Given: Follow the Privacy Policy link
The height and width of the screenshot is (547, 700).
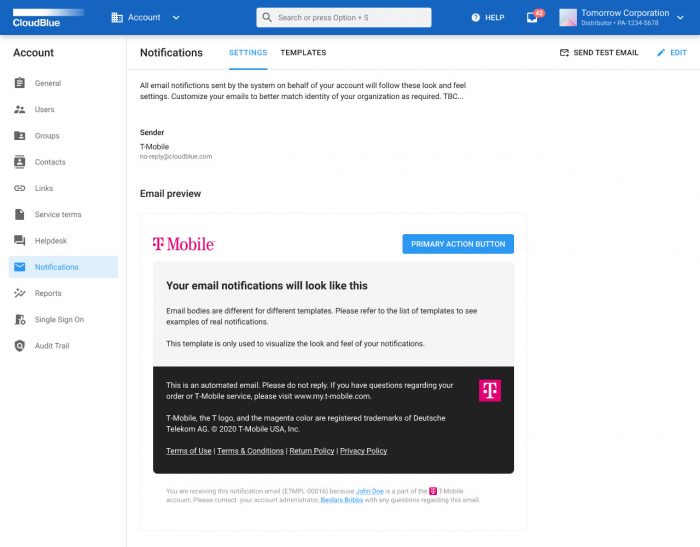Looking at the screenshot, I should coord(363,451).
